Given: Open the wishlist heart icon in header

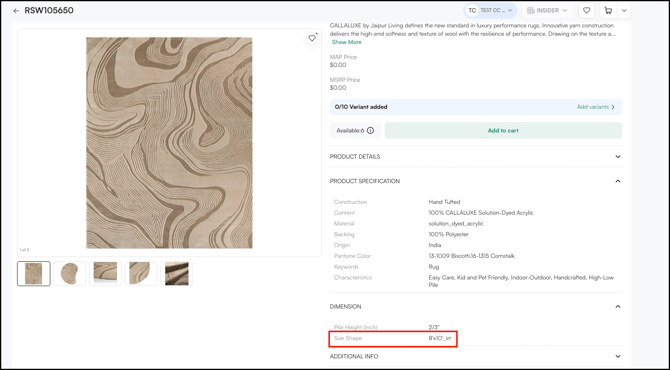Looking at the screenshot, I should (587, 10).
